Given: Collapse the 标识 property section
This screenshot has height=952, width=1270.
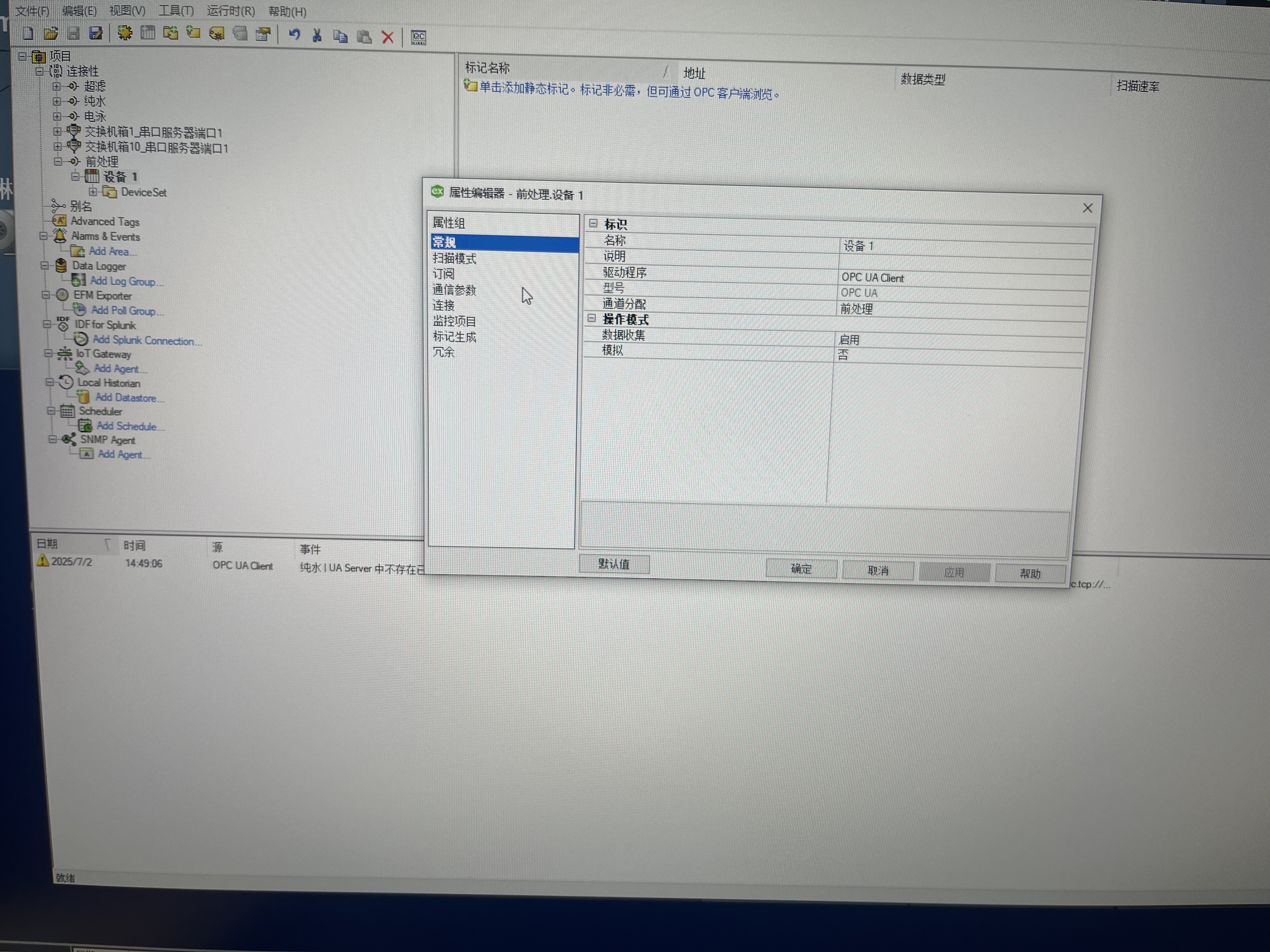Looking at the screenshot, I should click(x=593, y=223).
